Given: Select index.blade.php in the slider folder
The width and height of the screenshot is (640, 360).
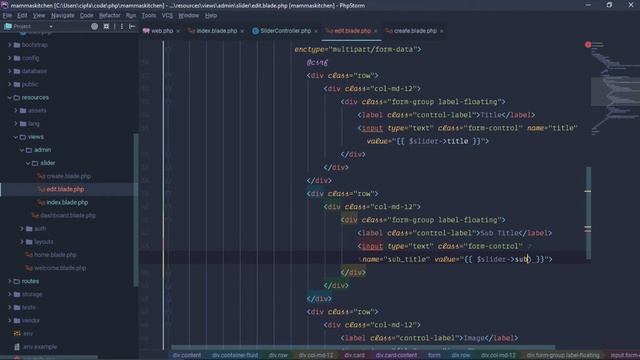Looking at the screenshot, I should click(x=67, y=202).
